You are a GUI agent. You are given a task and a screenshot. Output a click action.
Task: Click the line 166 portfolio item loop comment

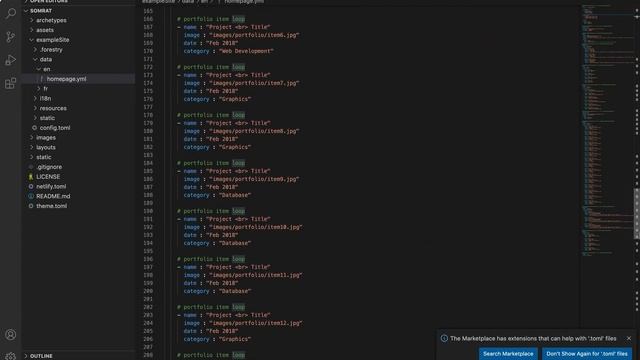[x=211, y=19]
